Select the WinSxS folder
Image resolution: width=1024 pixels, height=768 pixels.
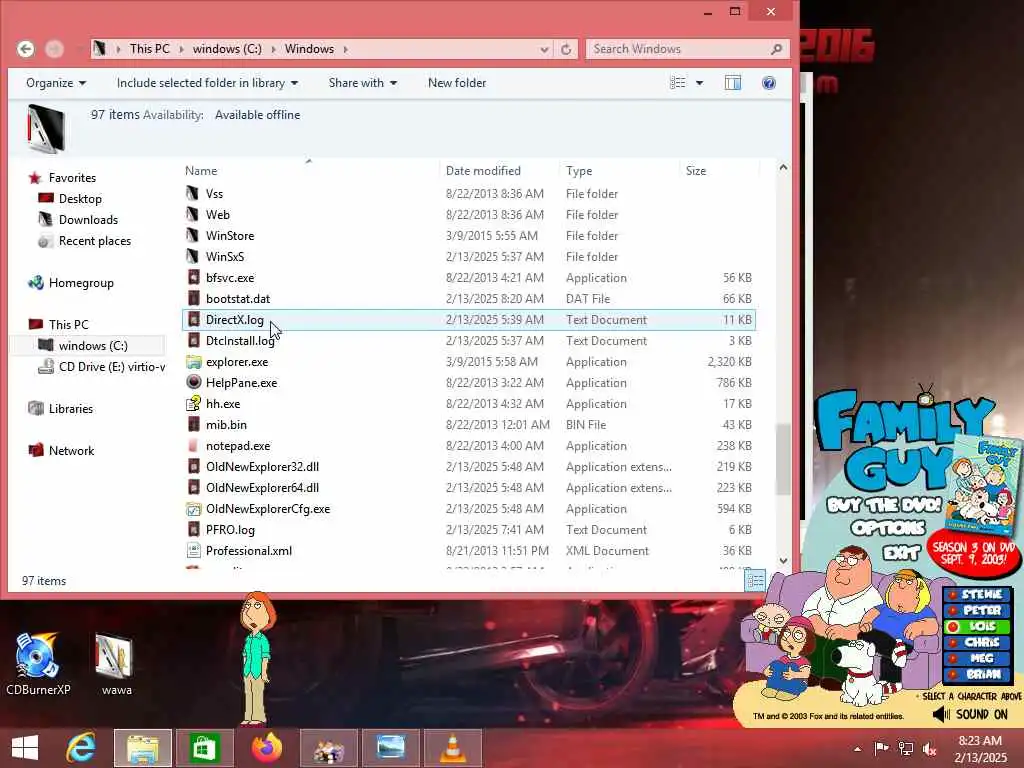tap(225, 257)
